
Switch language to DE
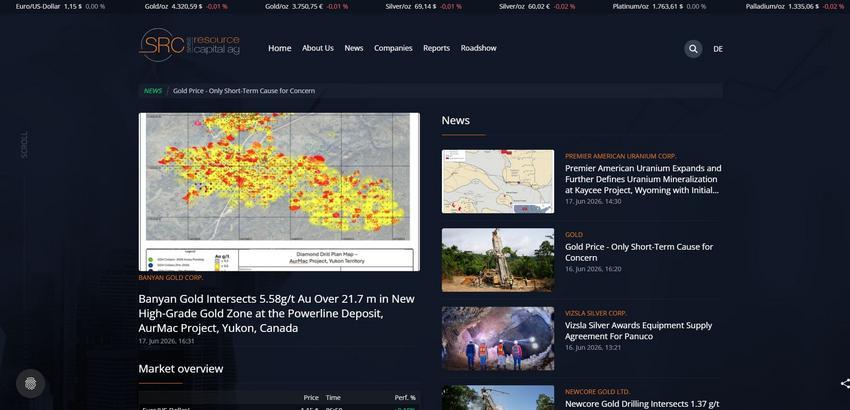[x=718, y=49]
